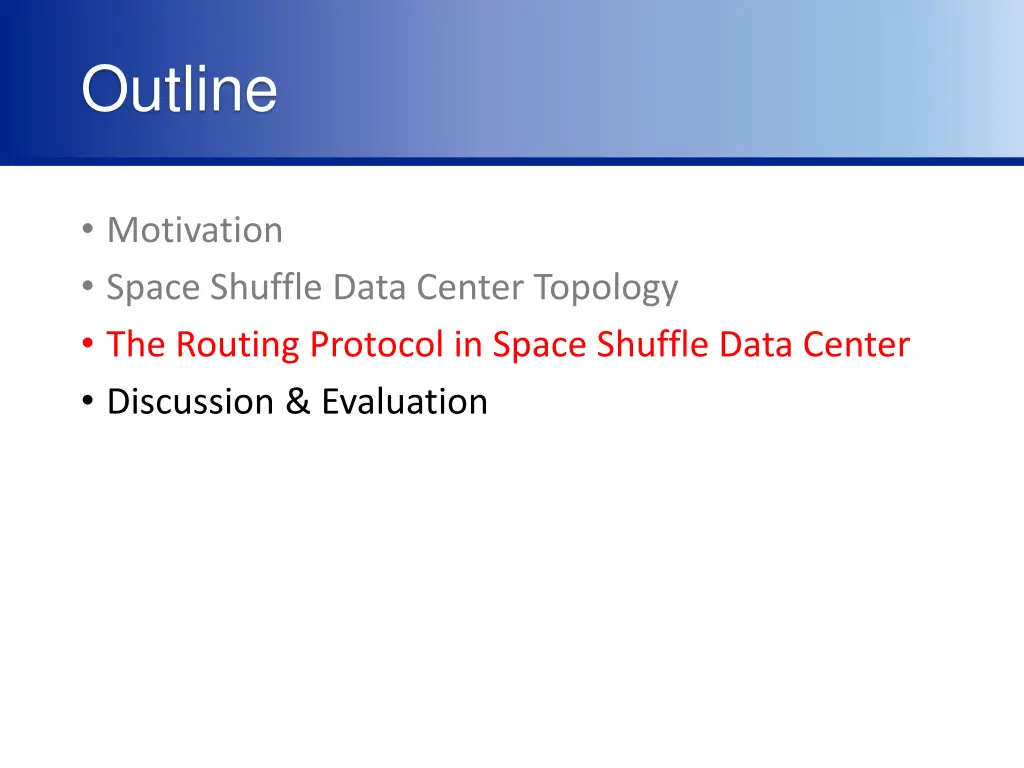Click the "Outline" slide title
Image resolution: width=1024 pixels, height=768 pixels.
click(179, 89)
